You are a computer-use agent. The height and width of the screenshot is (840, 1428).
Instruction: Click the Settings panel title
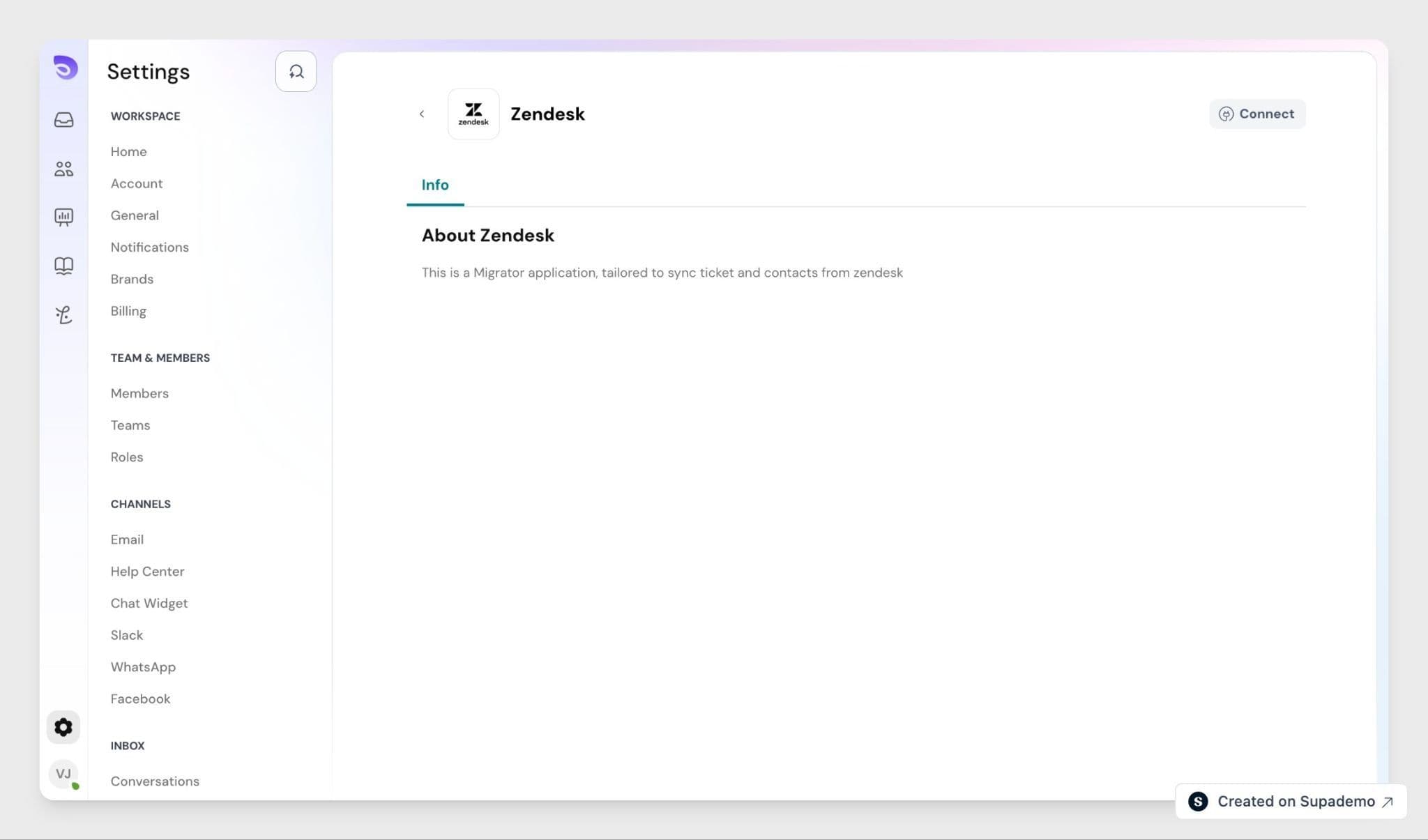point(149,71)
